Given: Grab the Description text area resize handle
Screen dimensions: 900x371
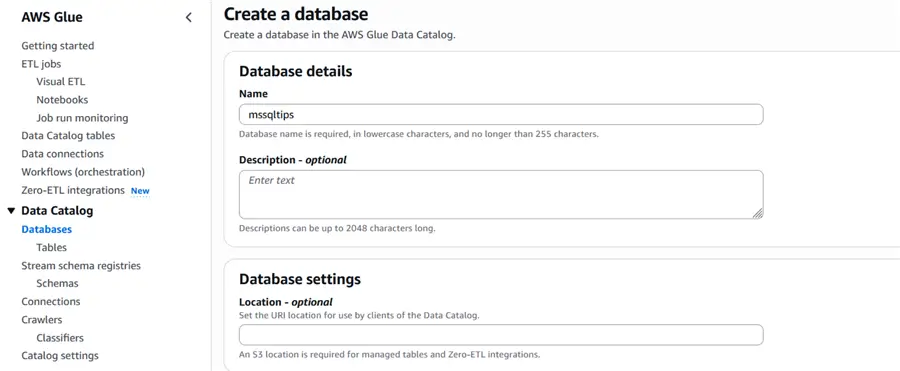Looking at the screenshot, I should (x=758, y=213).
